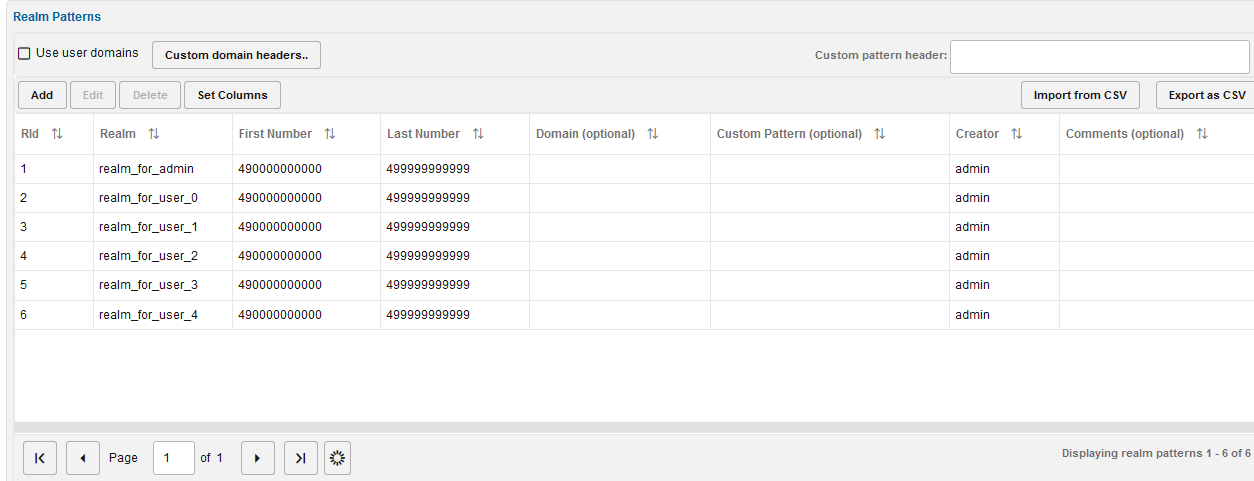Sort by Last Number column icon

(x=478, y=134)
